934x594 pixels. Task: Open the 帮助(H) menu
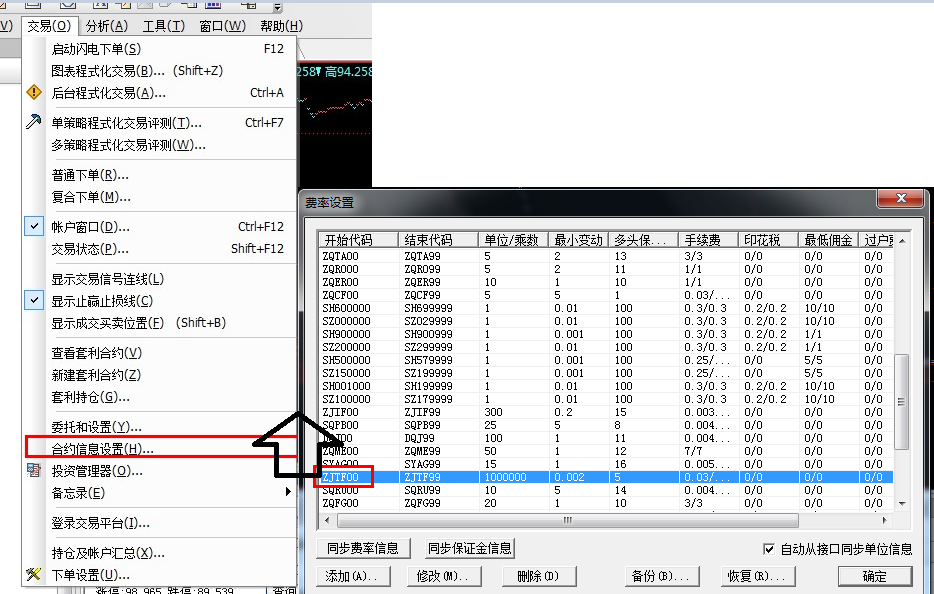pos(281,26)
